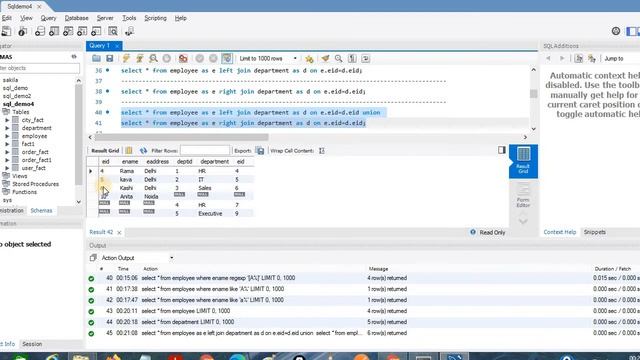Toggle form view icon next to Result Grid

tap(129, 151)
